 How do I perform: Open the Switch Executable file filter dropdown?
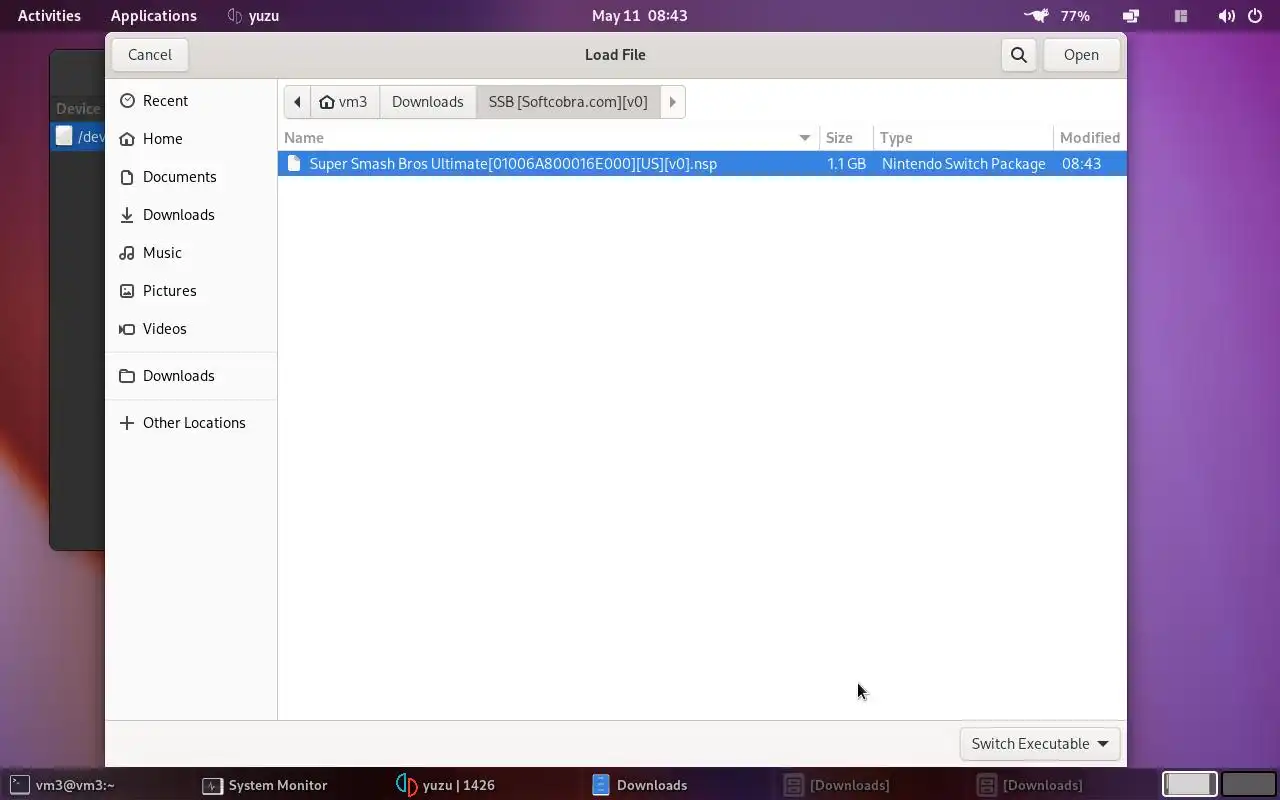pos(1040,743)
